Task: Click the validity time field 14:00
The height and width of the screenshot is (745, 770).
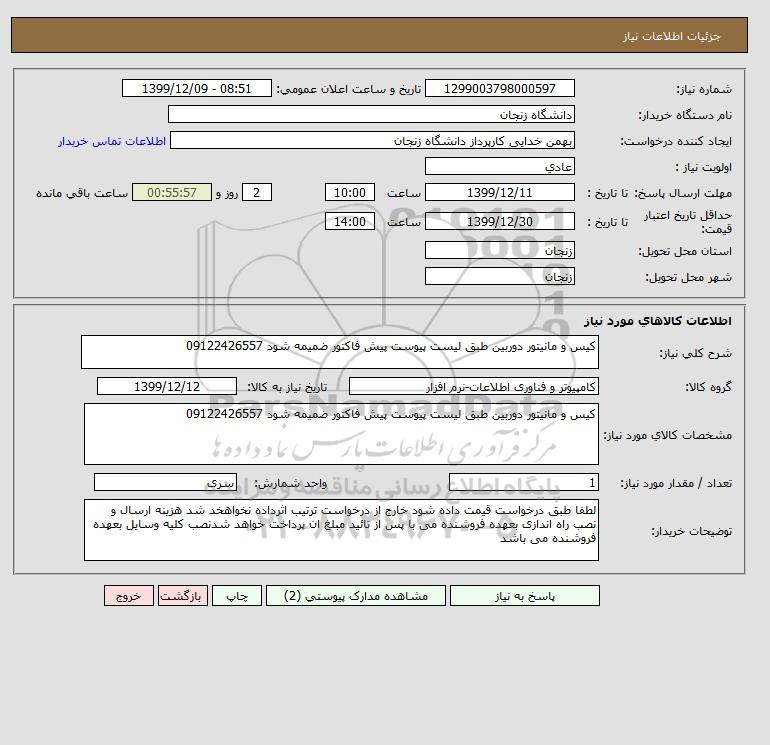Action: (350, 221)
